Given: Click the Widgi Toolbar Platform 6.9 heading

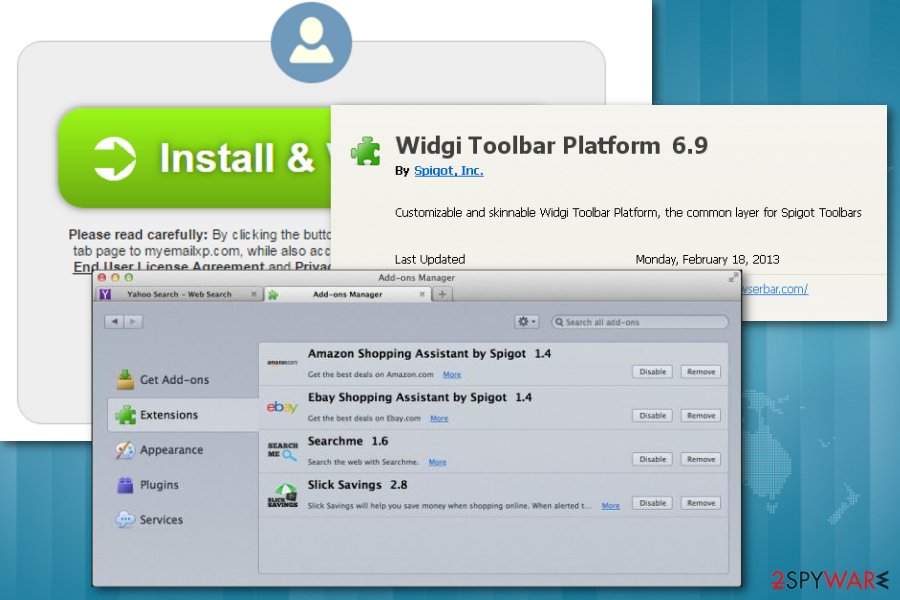Looking at the screenshot, I should click(551, 146).
